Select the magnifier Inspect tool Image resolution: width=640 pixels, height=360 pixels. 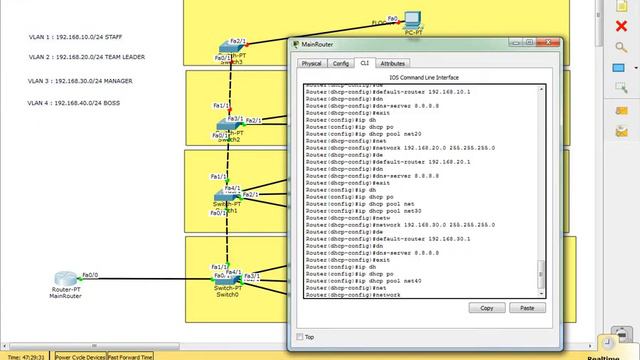[621, 47]
